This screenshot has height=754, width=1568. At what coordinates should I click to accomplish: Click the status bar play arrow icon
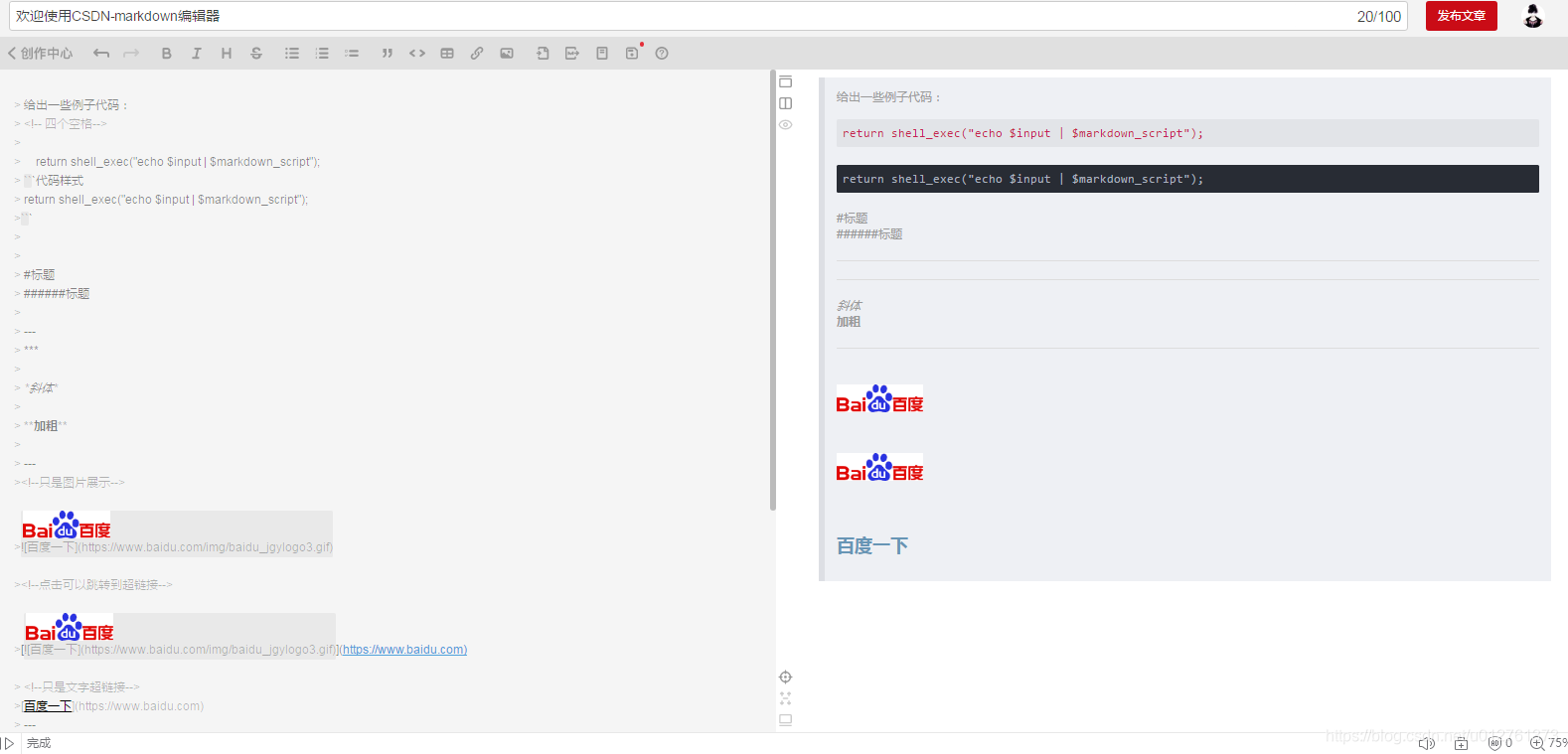9,743
